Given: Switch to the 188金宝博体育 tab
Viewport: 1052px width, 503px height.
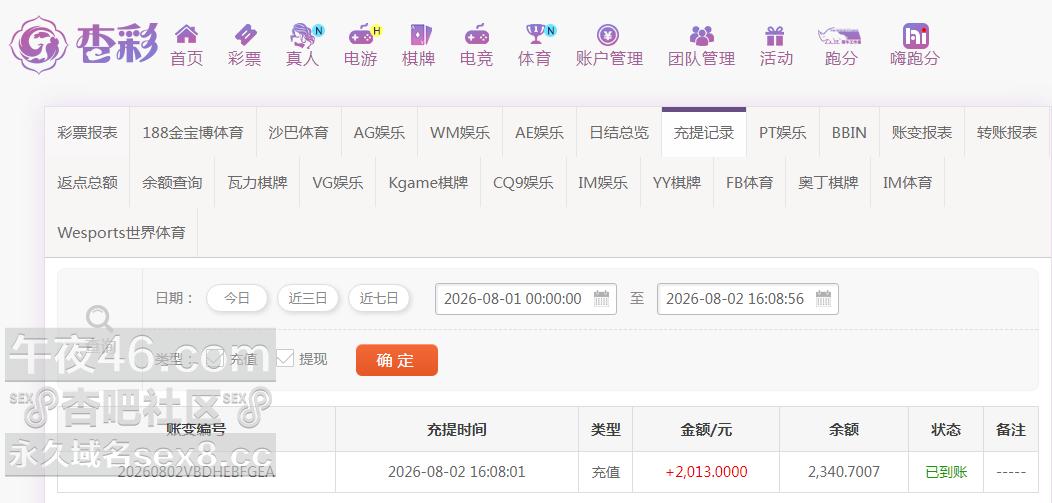Looking at the screenshot, I should (193, 133).
